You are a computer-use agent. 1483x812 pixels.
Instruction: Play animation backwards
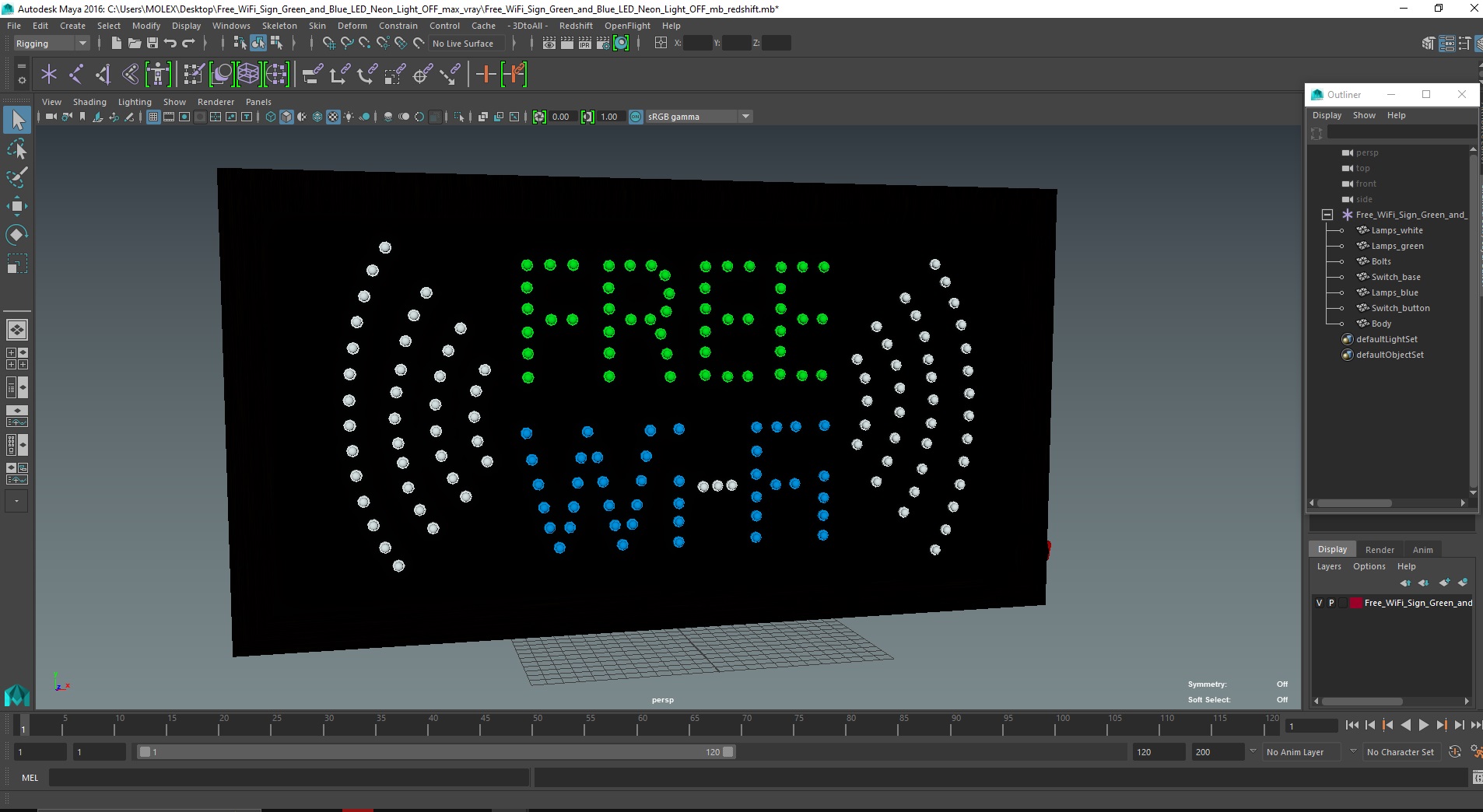1405,725
